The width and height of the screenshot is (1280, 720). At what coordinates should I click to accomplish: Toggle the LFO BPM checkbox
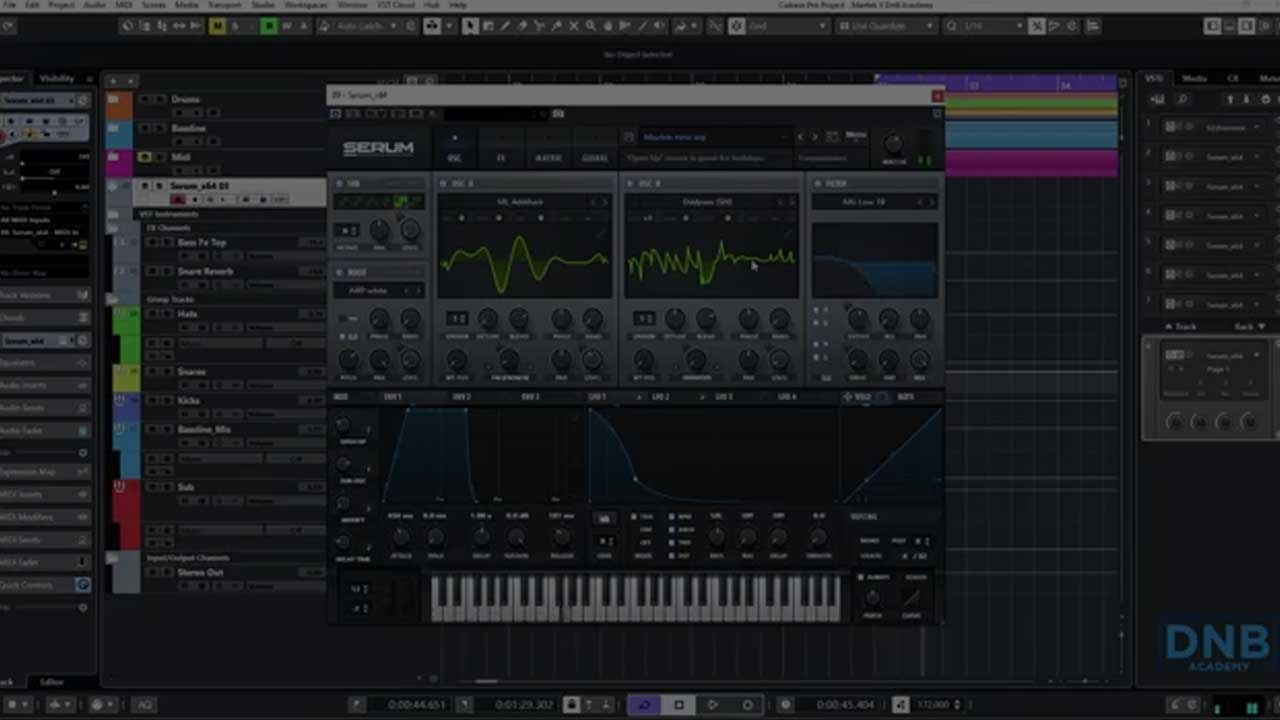click(x=672, y=517)
